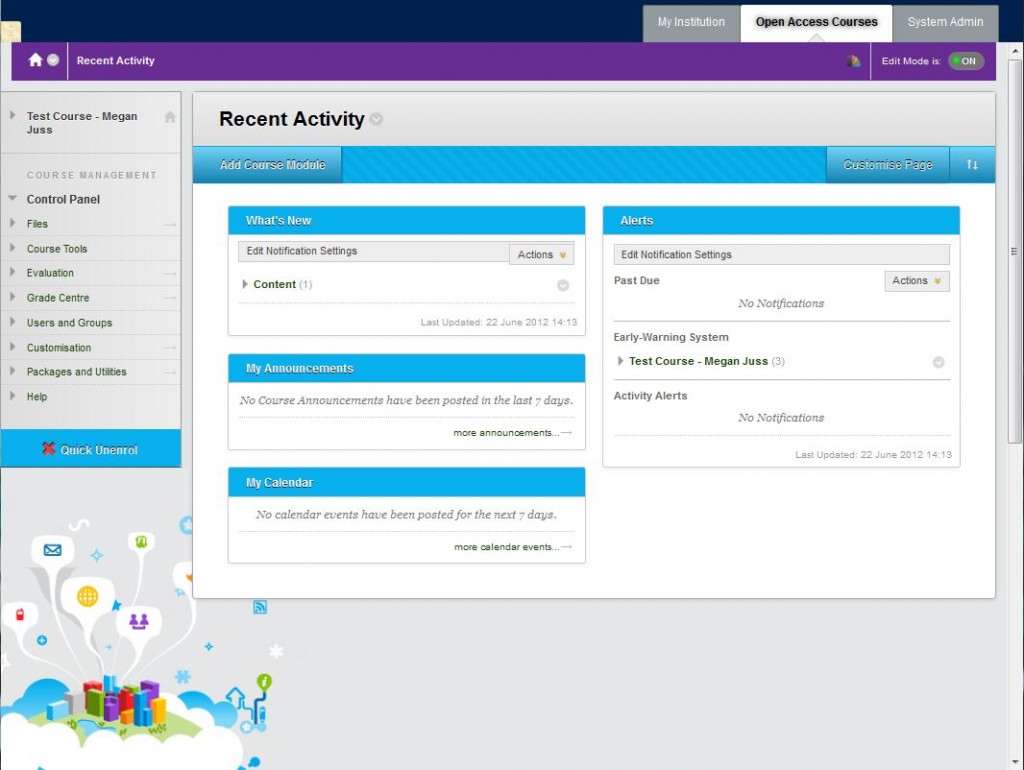Select Open Access Courses tab
This screenshot has height=770, width=1024.
816,22
